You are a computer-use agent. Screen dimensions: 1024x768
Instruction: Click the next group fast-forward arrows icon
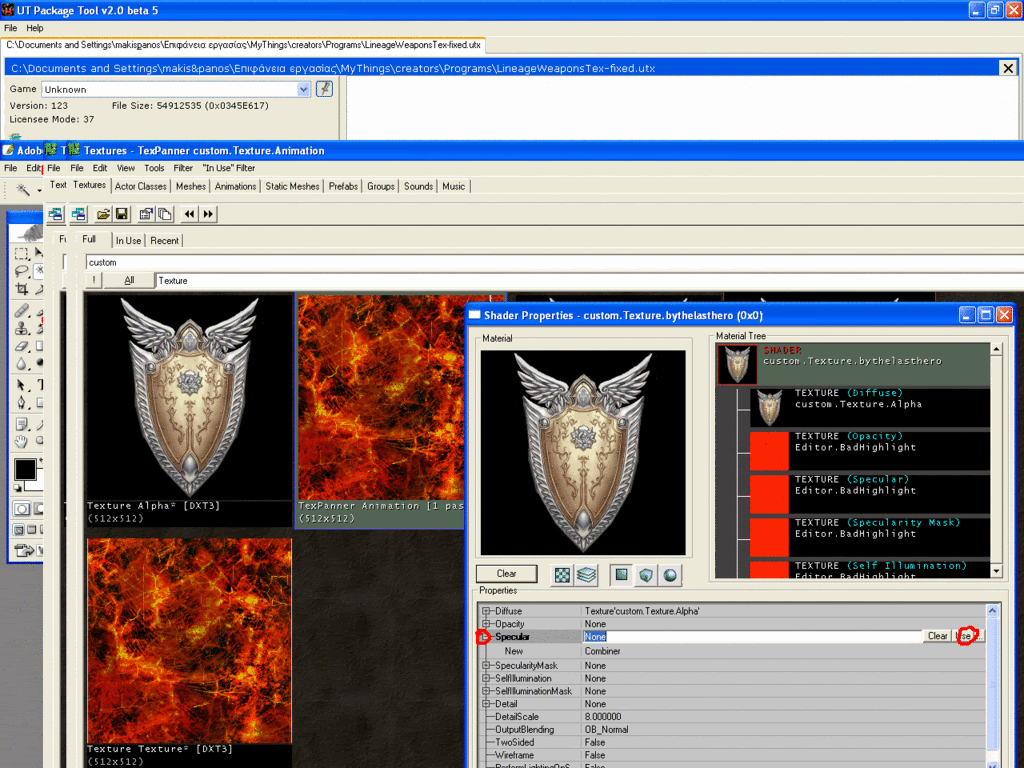point(208,214)
